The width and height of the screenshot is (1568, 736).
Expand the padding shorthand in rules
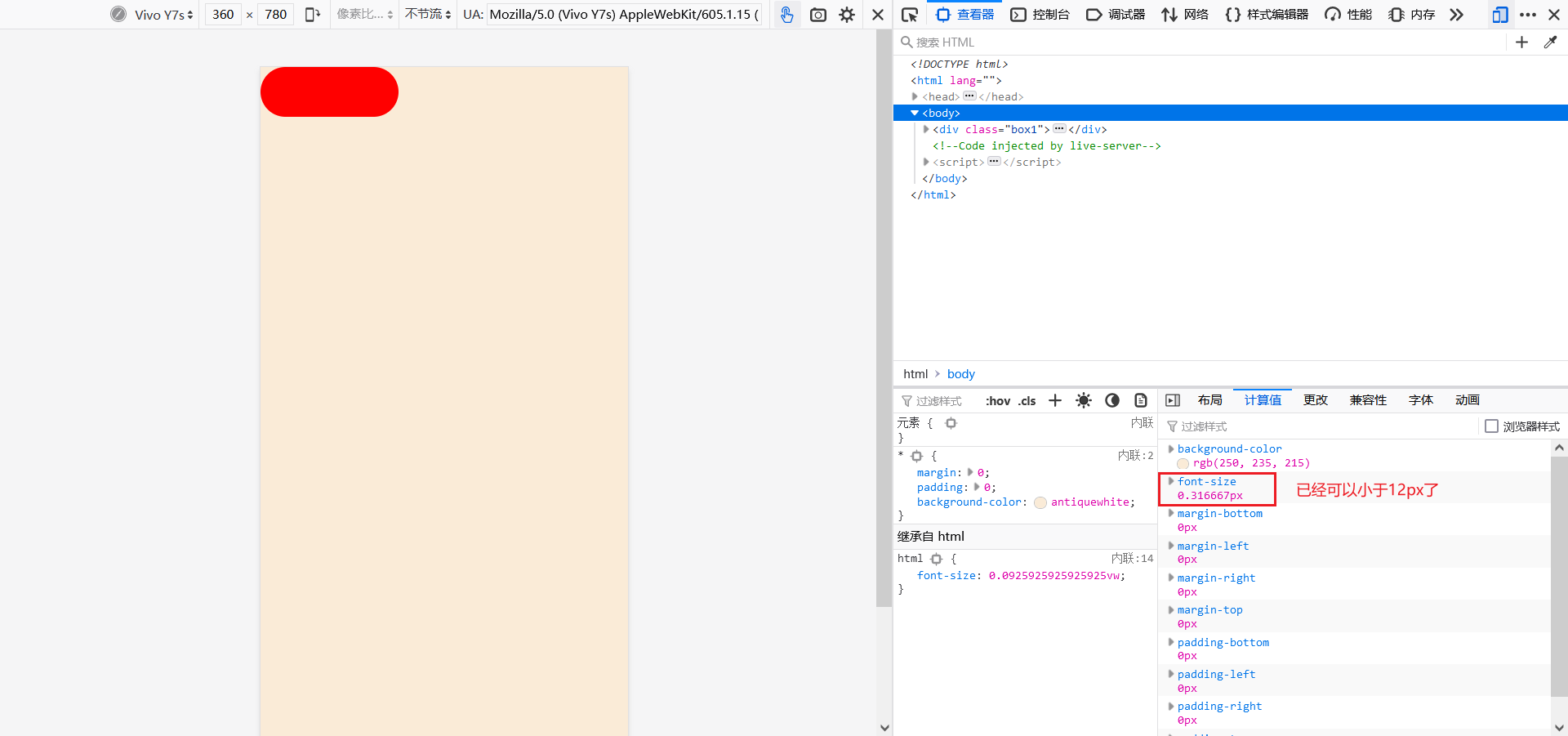(x=977, y=488)
